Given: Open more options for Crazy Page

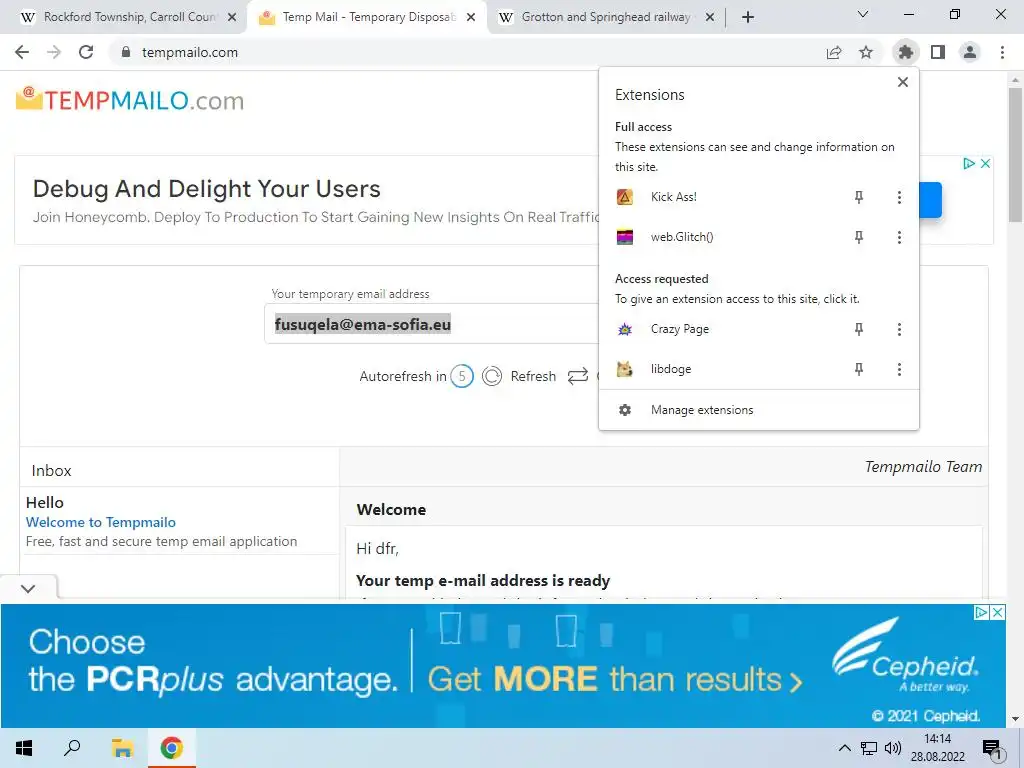Looking at the screenshot, I should (899, 329).
